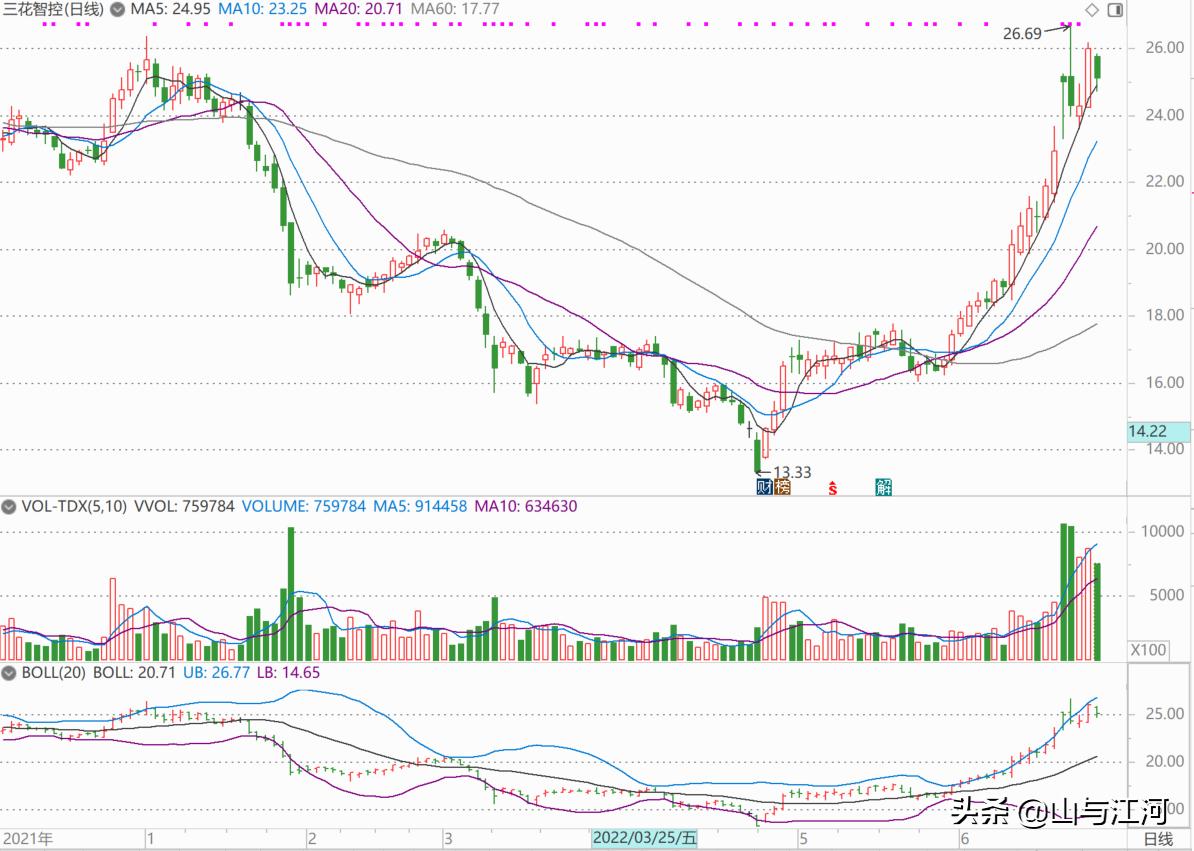Screen dimensions: 1194x851
Task: Click the 2022/03/25/五 date marker
Action: (644, 838)
